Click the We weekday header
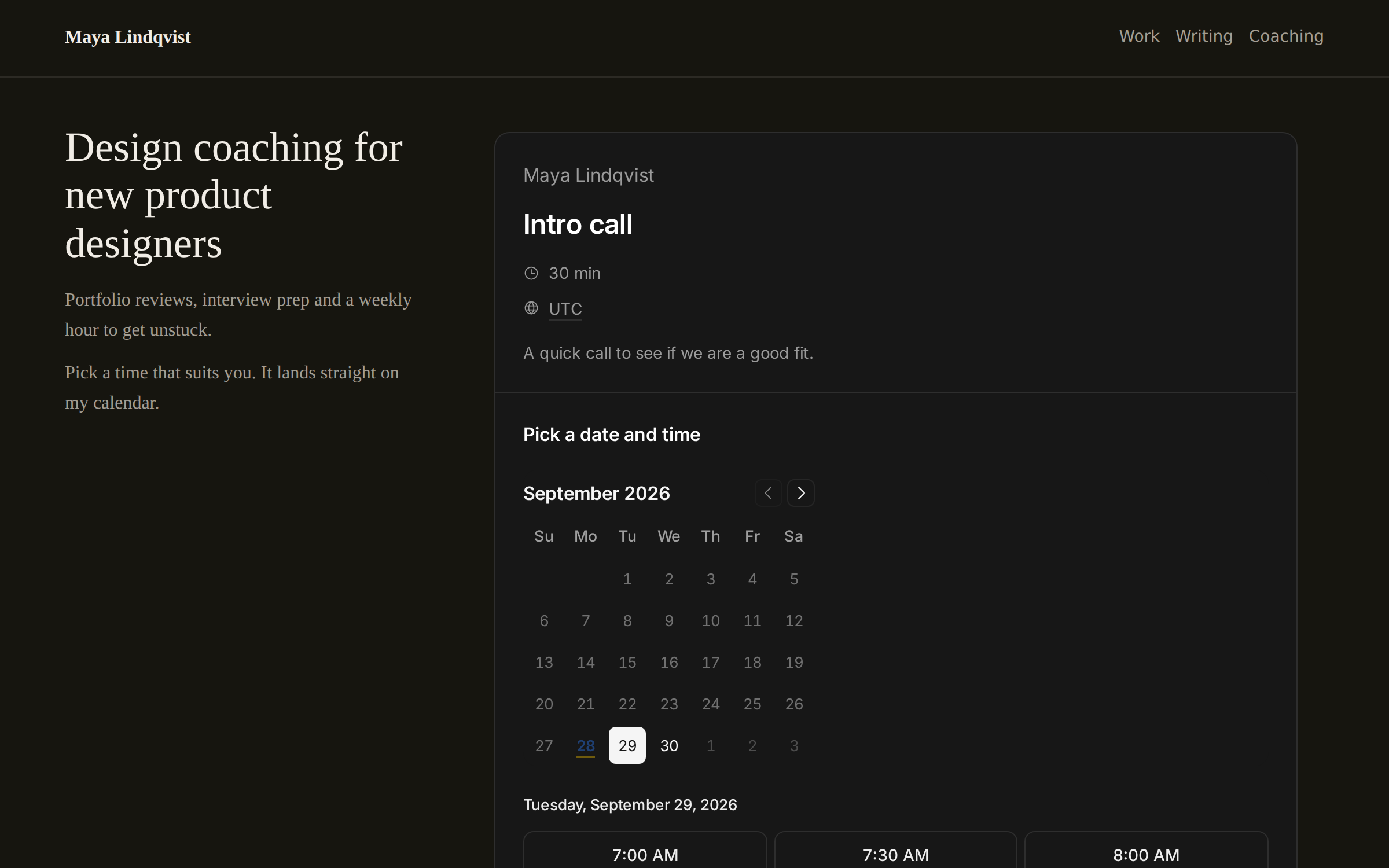Screen dimensions: 1389x868 [669, 536]
